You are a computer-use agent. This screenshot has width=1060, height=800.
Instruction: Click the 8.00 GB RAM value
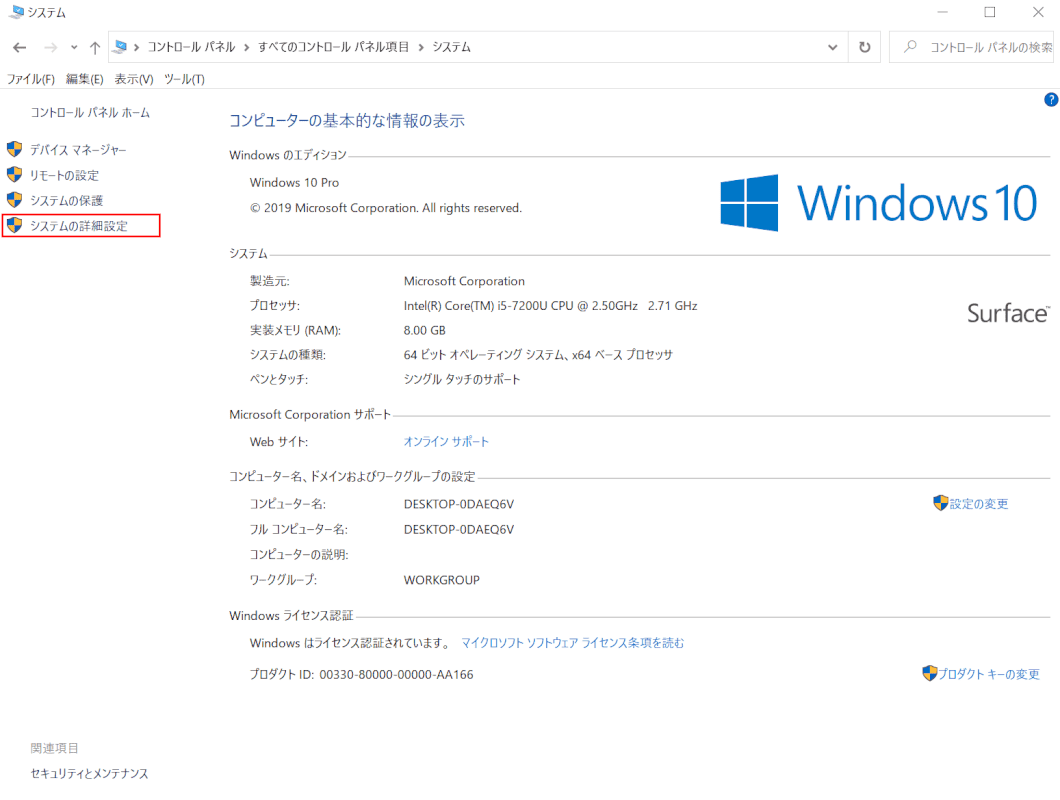pyautogui.click(x=425, y=331)
